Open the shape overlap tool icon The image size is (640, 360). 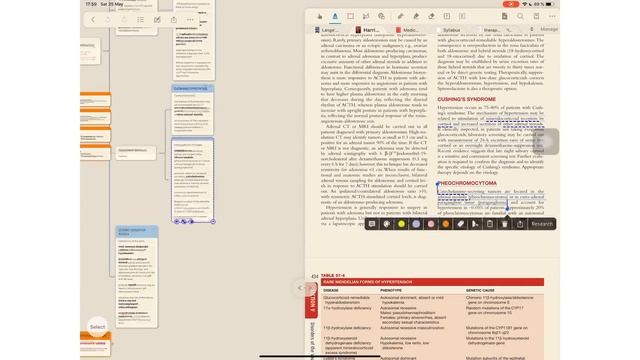click(x=381, y=16)
